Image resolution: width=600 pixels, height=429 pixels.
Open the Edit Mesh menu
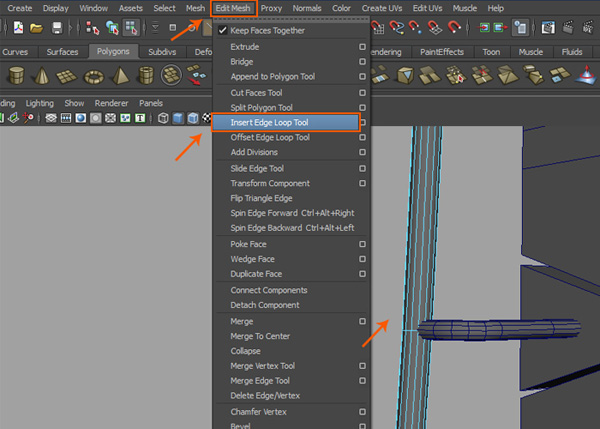tap(233, 8)
